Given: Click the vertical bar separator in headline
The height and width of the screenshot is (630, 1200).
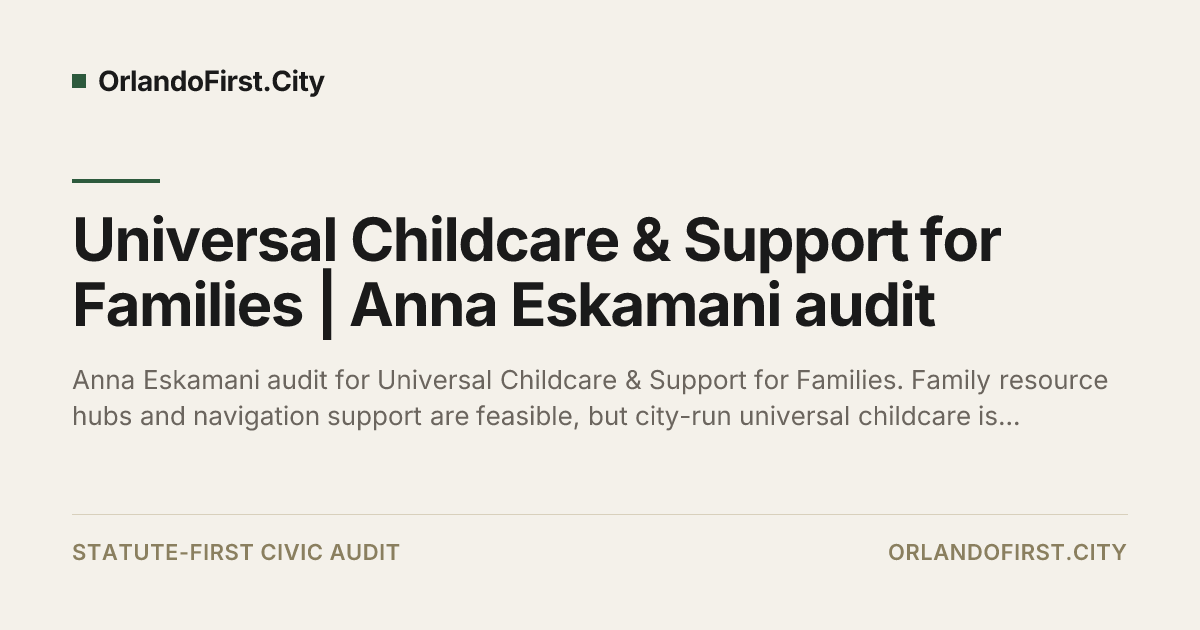Looking at the screenshot, I should point(326,308).
